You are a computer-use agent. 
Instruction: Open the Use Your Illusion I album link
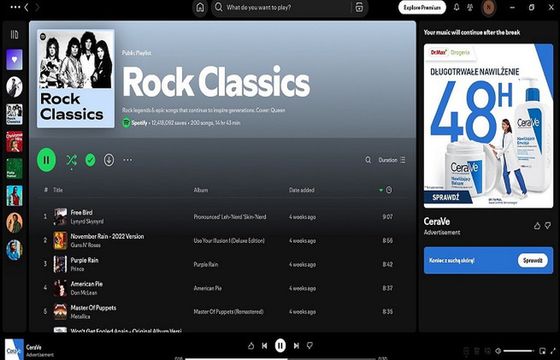click(229, 241)
